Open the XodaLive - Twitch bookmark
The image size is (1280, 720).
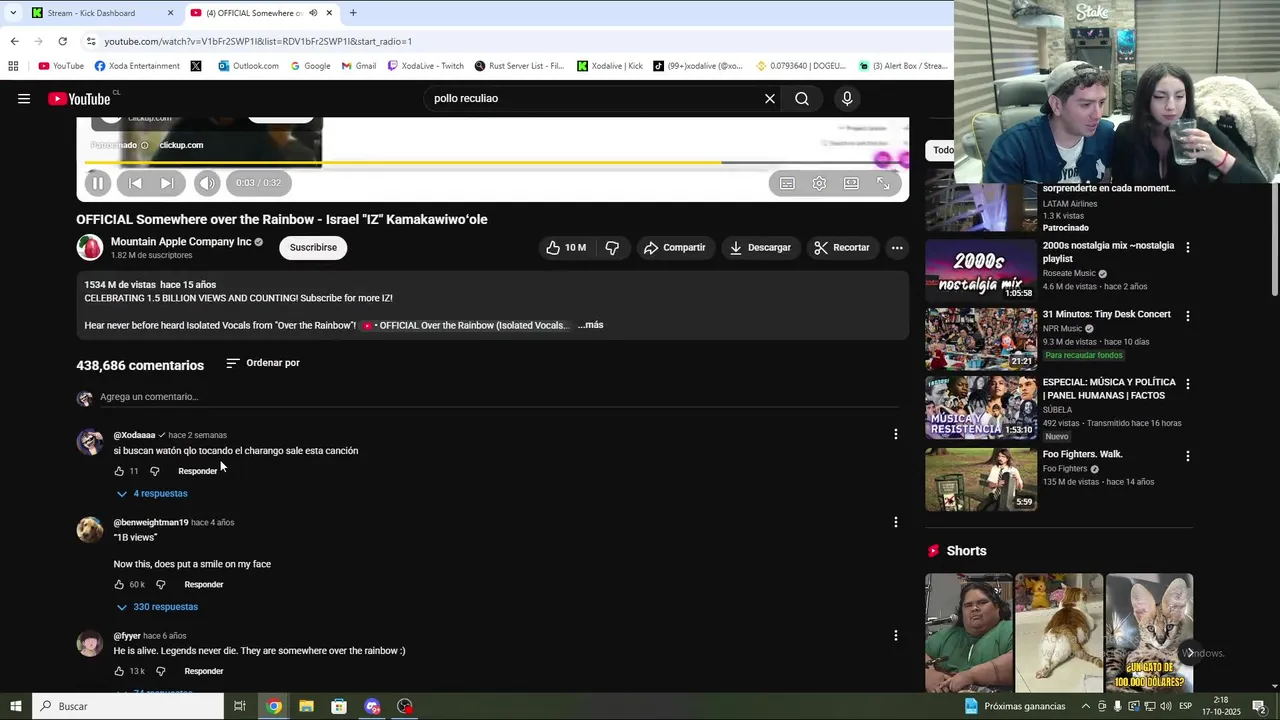pos(426,66)
